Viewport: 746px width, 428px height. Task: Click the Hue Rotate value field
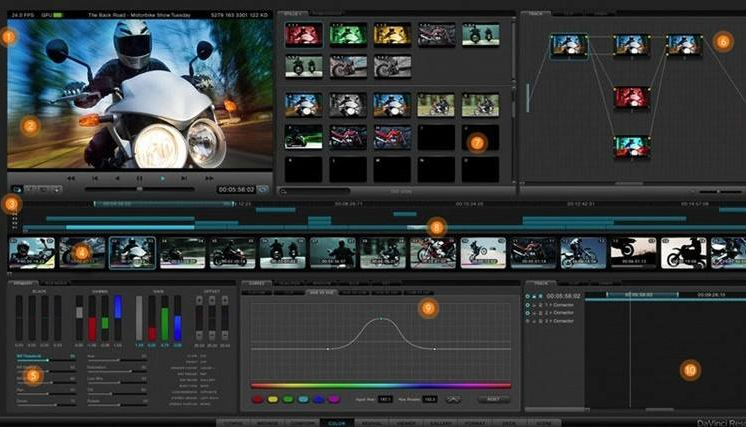point(430,399)
